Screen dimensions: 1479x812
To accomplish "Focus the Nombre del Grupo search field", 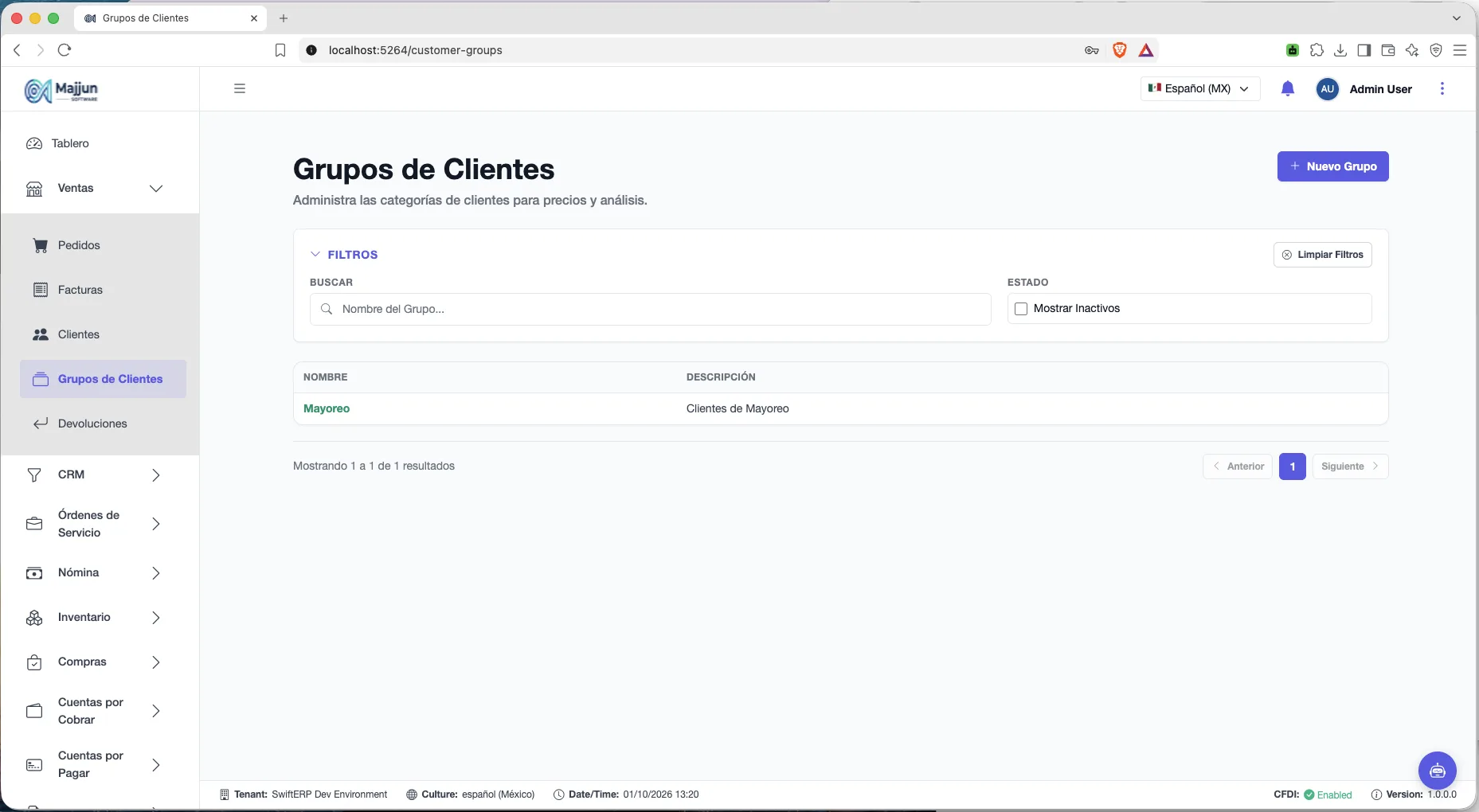I will [650, 309].
